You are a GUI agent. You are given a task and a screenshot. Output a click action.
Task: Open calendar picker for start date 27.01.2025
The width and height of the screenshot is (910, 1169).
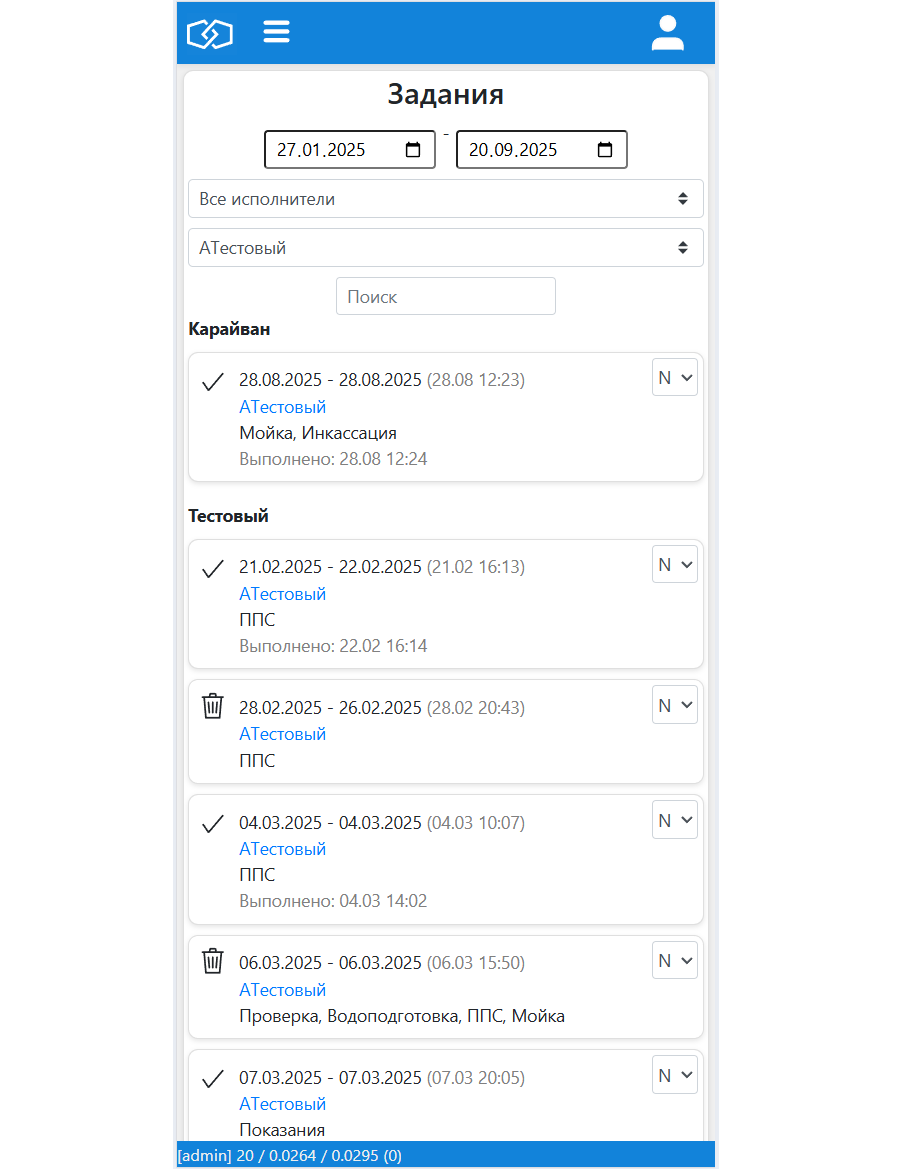pyautogui.click(x=413, y=150)
